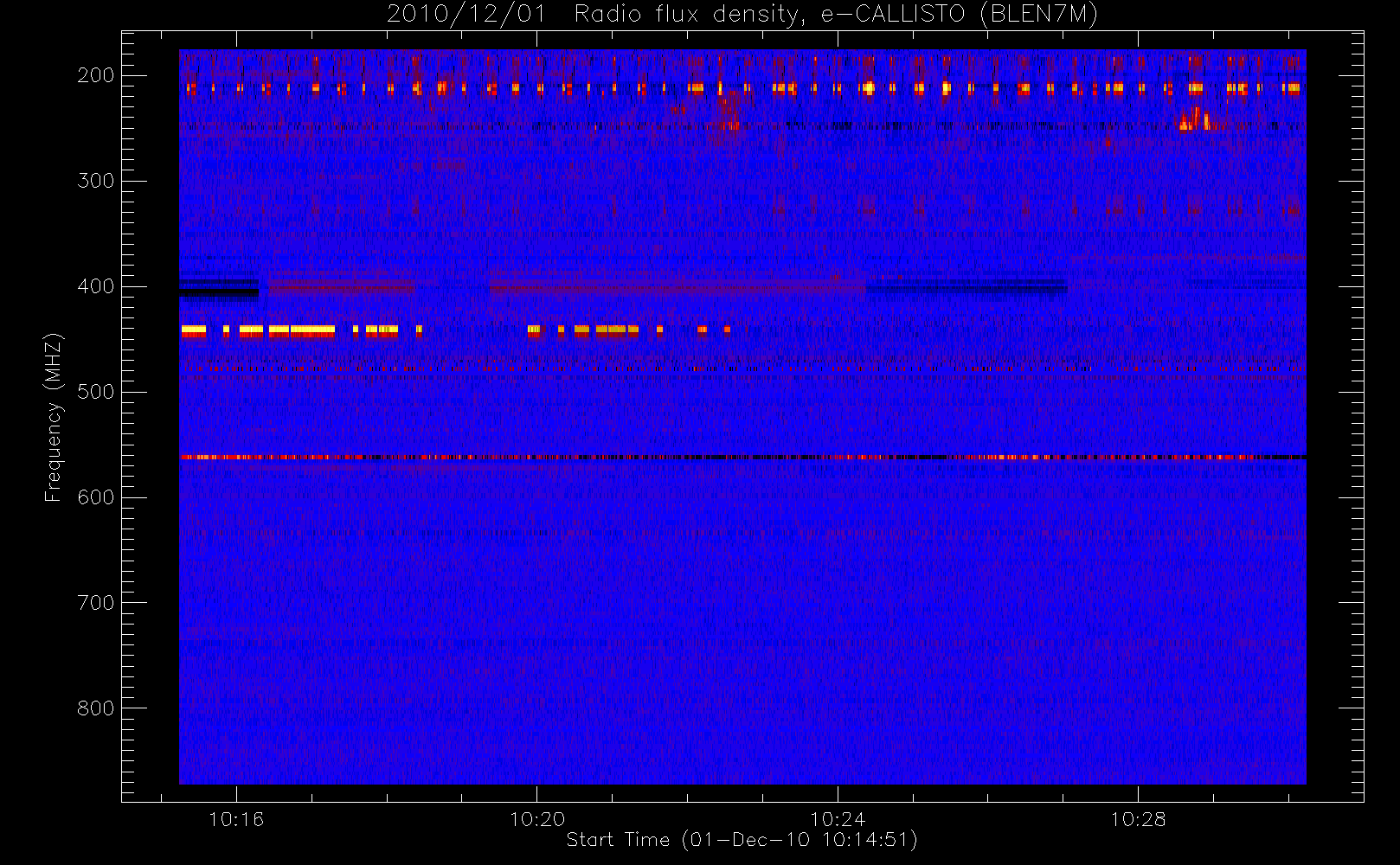Click the continuous red interference line near 560 MHz
Viewport: 1400px width, 865px height.
[x=742, y=457]
